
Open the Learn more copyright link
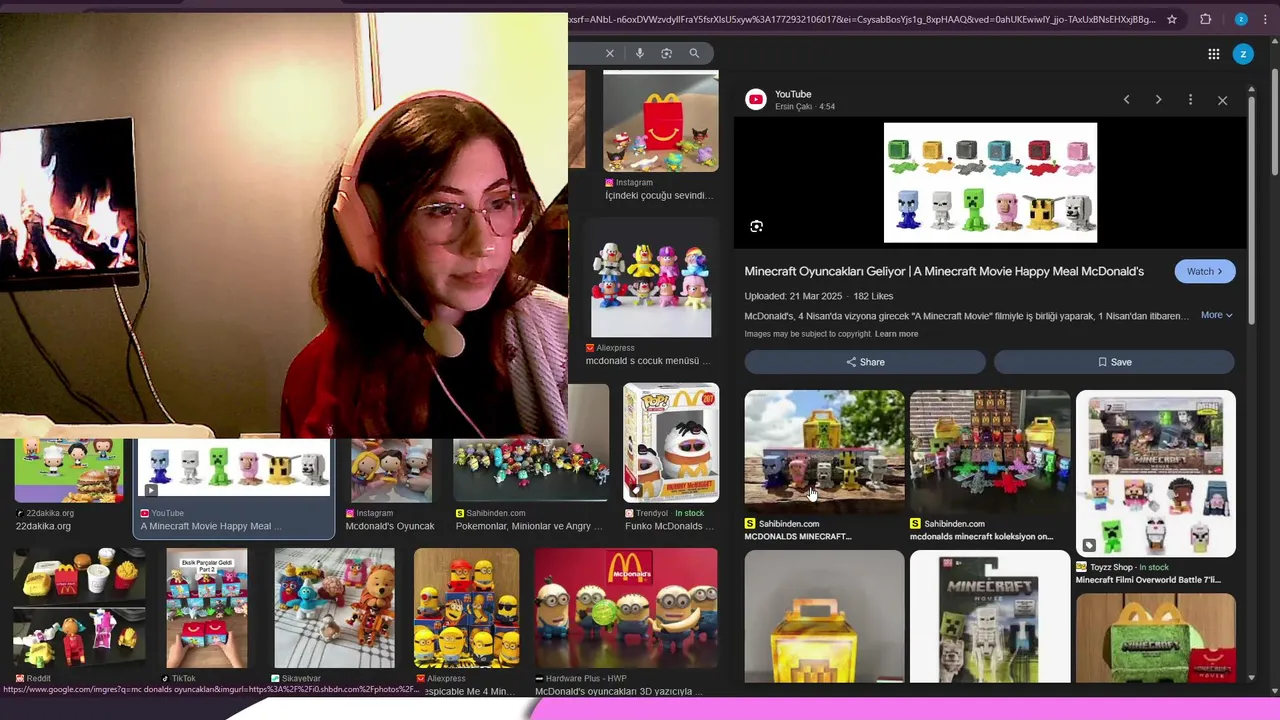(x=896, y=334)
